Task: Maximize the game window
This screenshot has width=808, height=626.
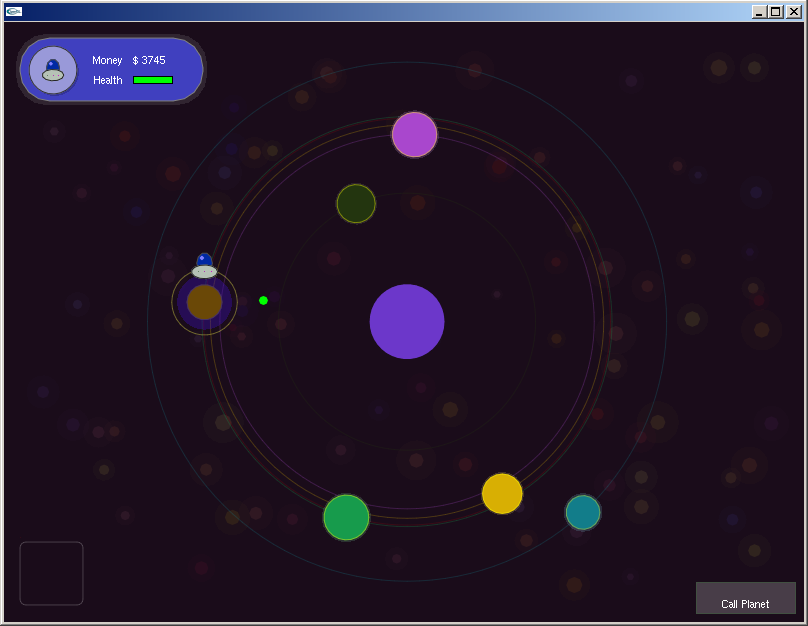Action: (776, 11)
